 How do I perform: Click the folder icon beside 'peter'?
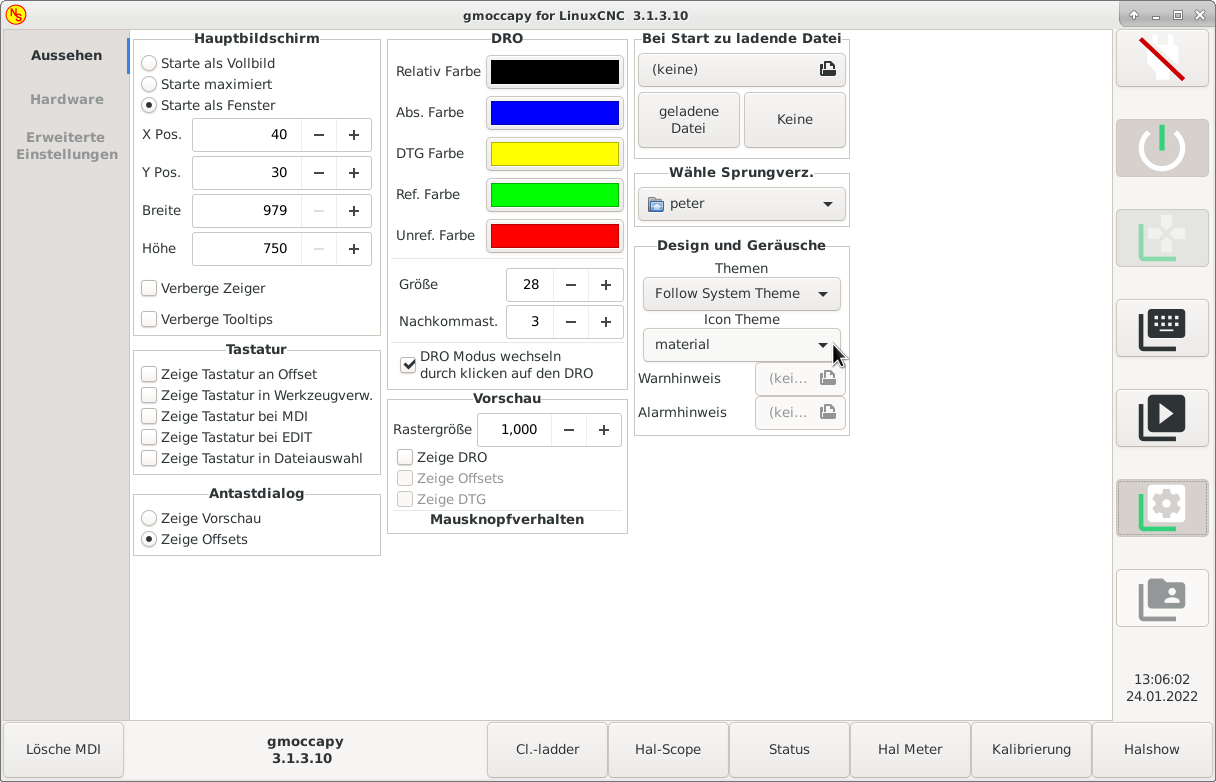click(x=656, y=204)
